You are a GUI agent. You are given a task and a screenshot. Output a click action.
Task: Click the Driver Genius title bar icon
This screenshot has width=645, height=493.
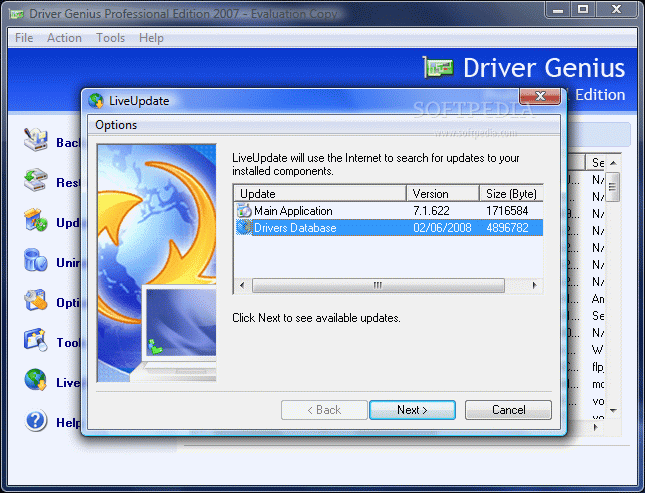(x=17, y=14)
